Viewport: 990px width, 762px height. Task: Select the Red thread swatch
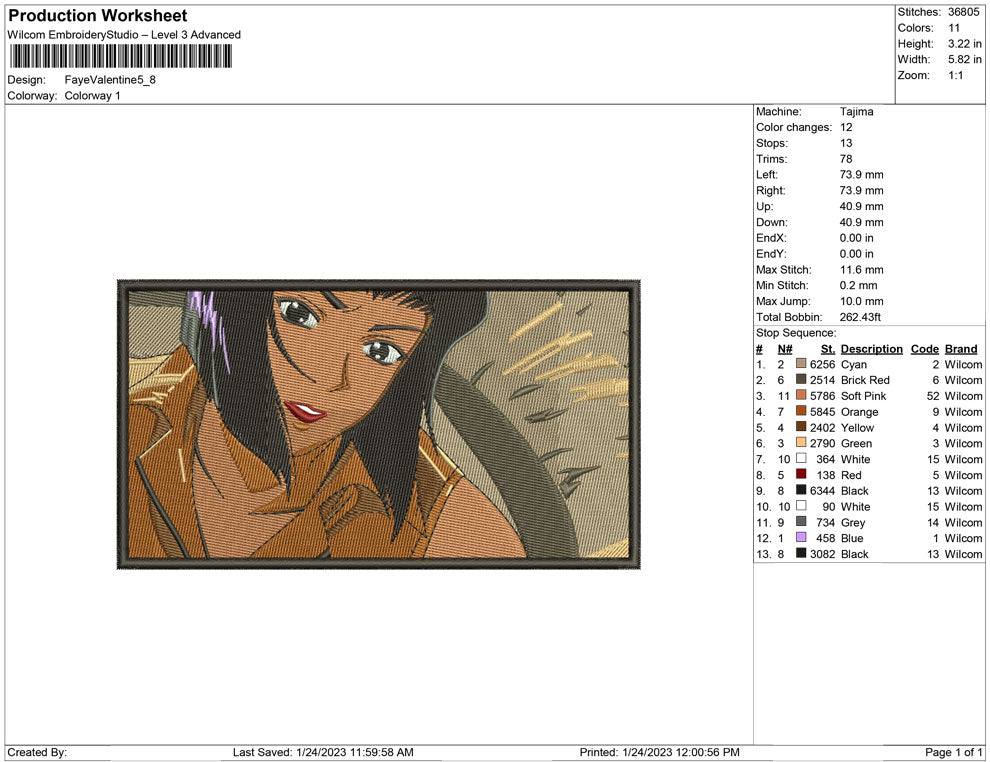[801, 475]
